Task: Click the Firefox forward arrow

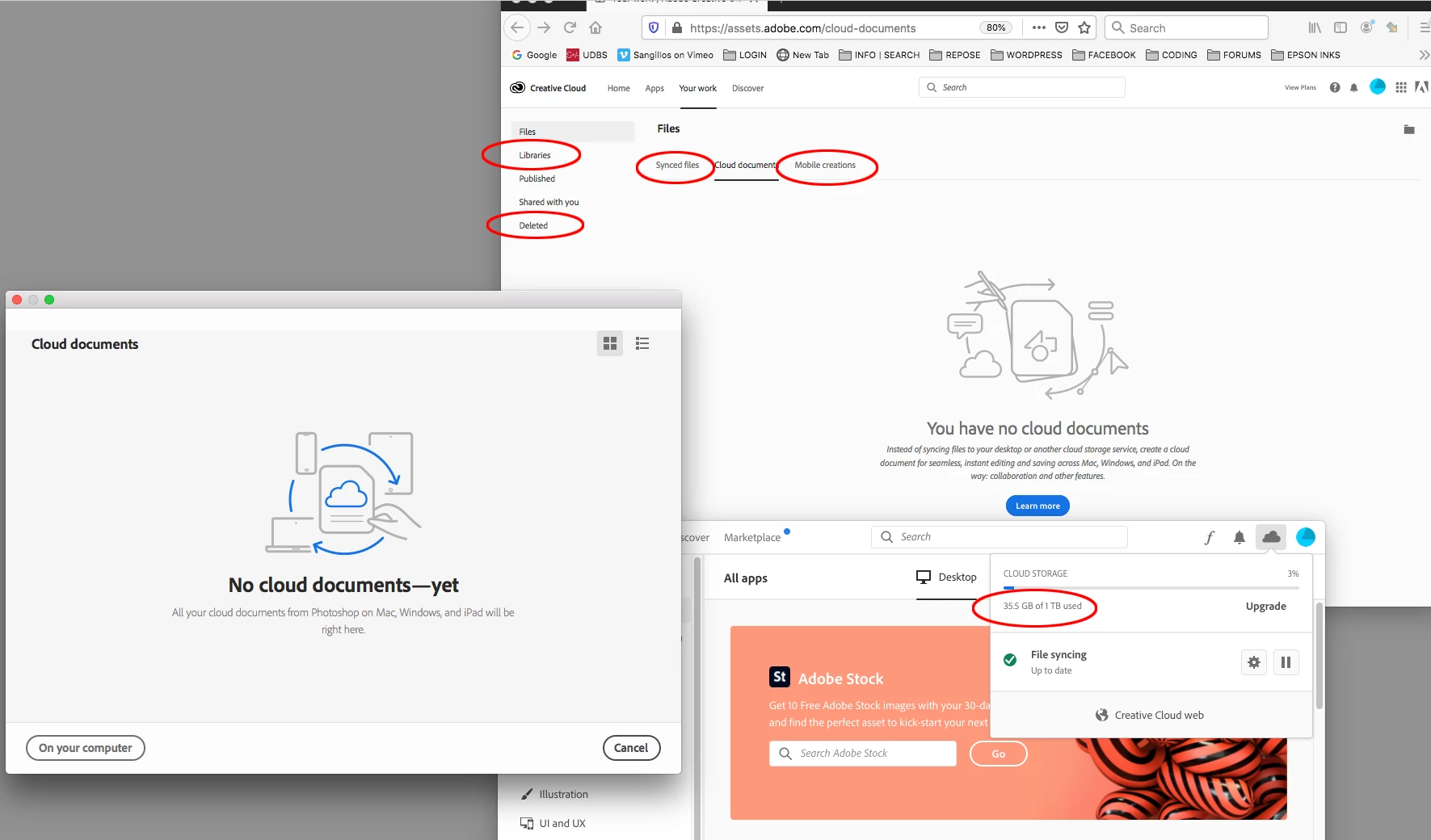Action: (544, 27)
